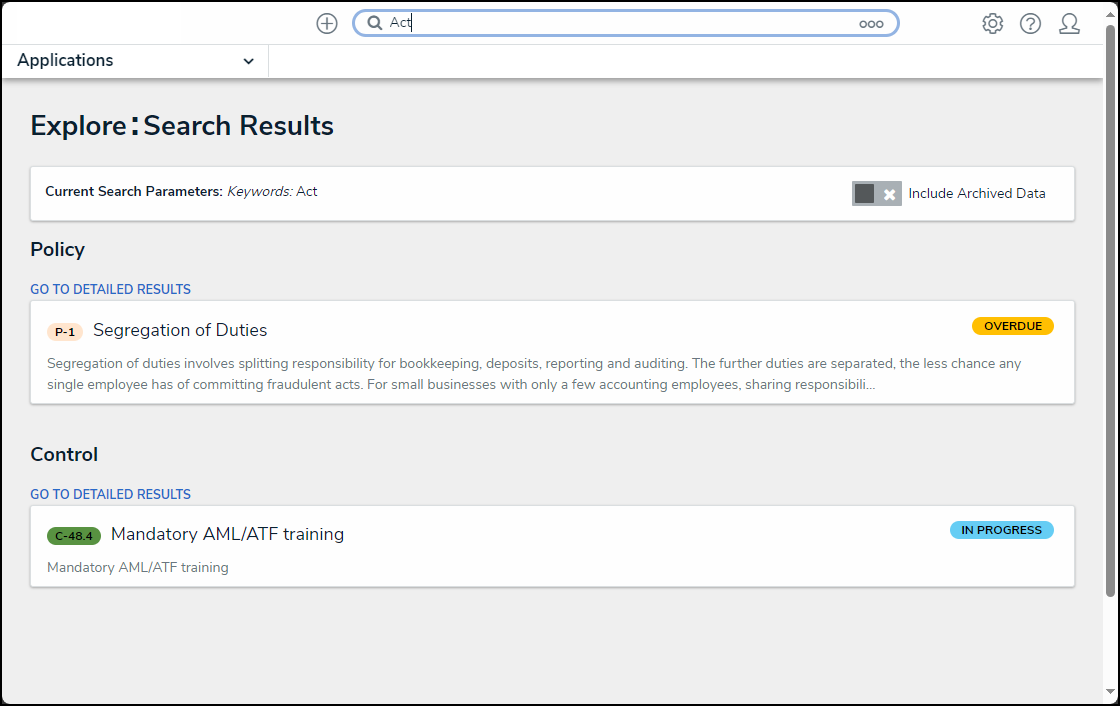Open the user profile icon
The width and height of the screenshot is (1120, 706).
[1069, 24]
